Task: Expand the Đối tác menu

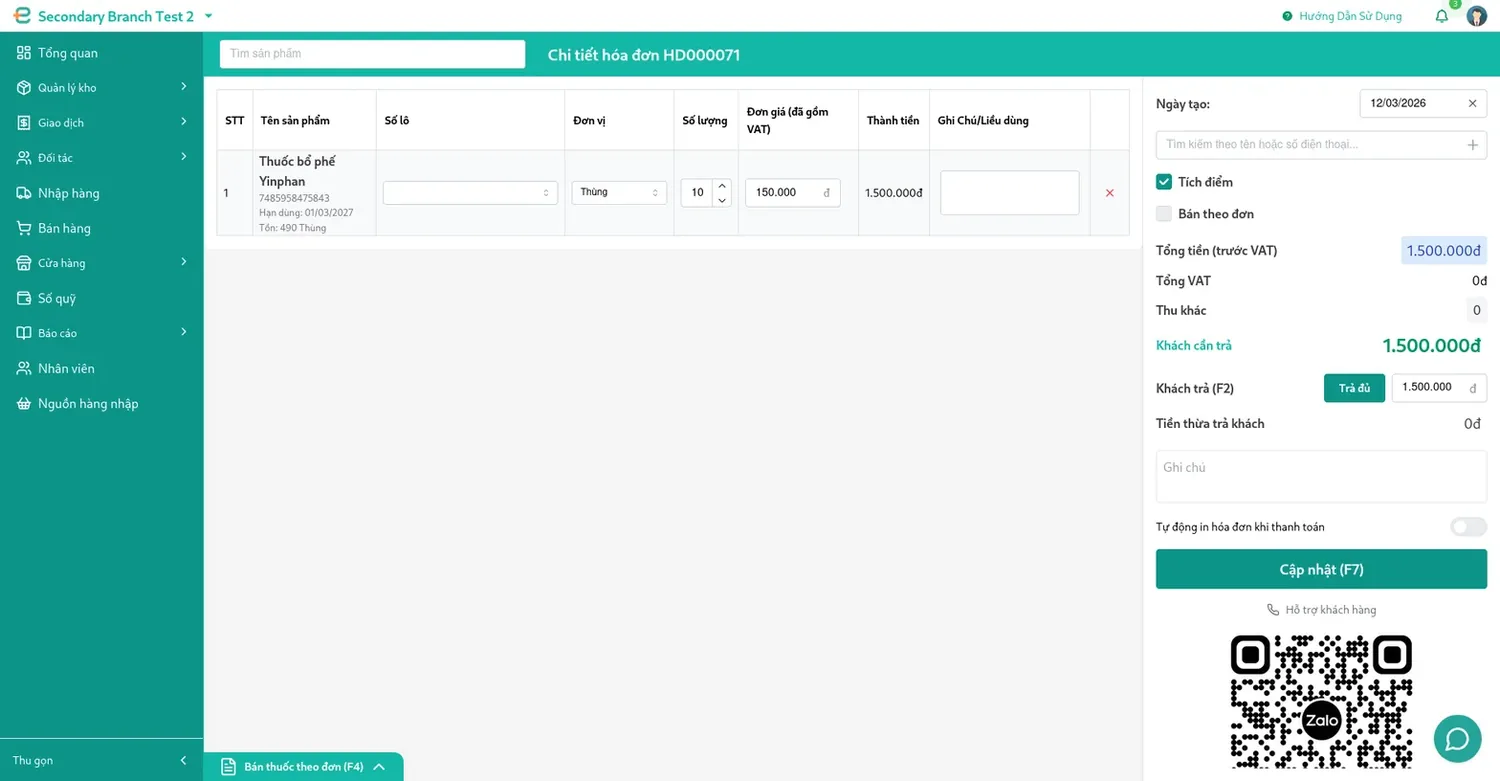Action: pos(101,158)
